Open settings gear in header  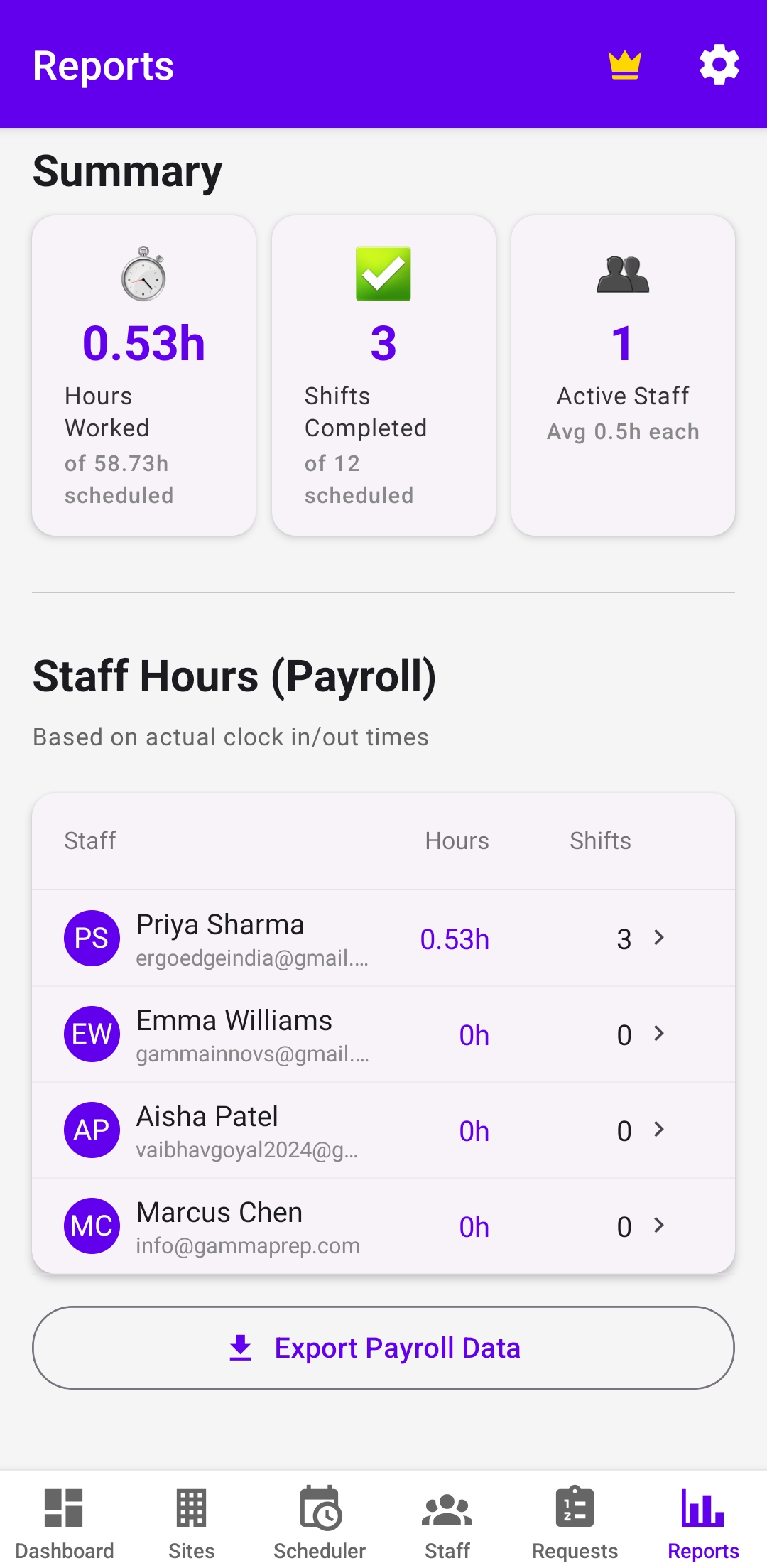click(x=719, y=65)
